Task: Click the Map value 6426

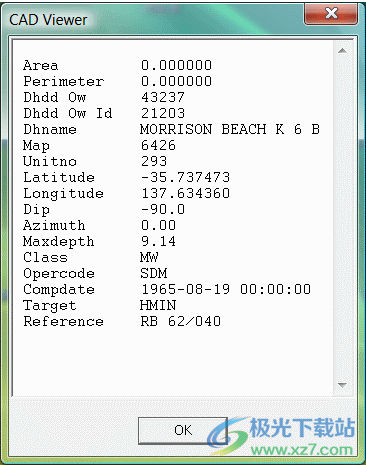Action: 158,145
